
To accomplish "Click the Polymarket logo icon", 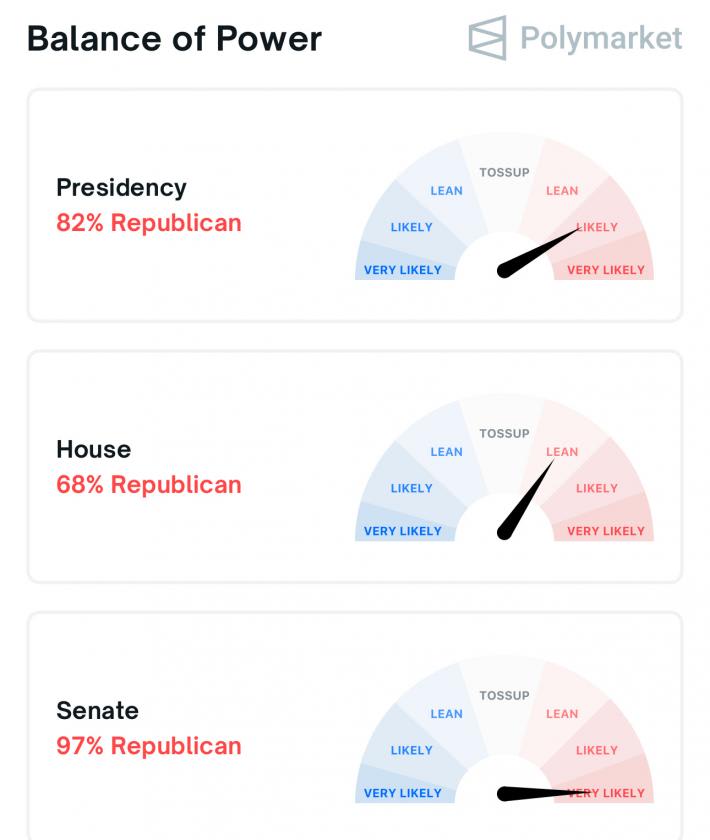I will click(488, 38).
